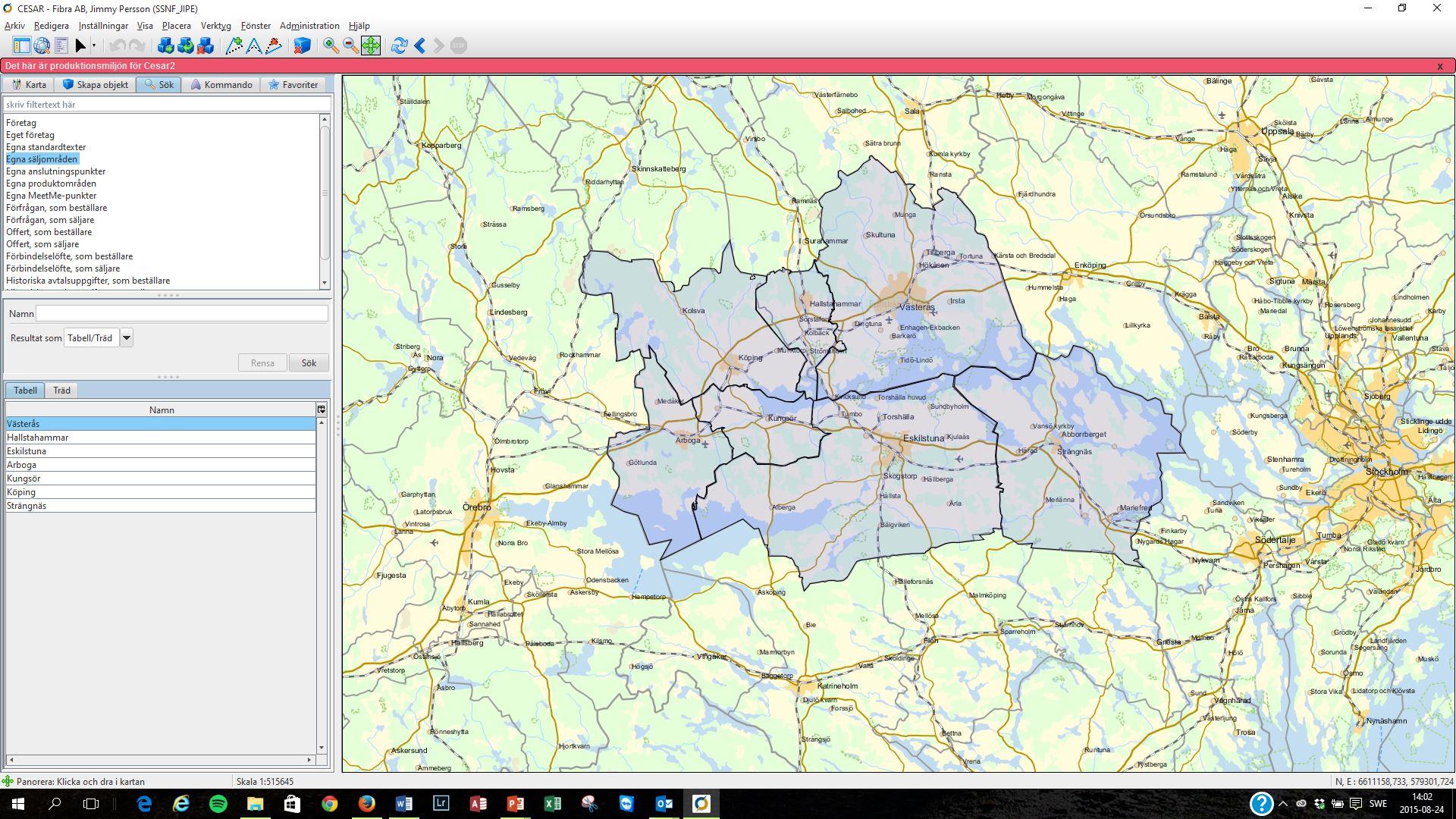Click the Rensa button
Viewport: 1456px width, 819px height.
pos(262,363)
